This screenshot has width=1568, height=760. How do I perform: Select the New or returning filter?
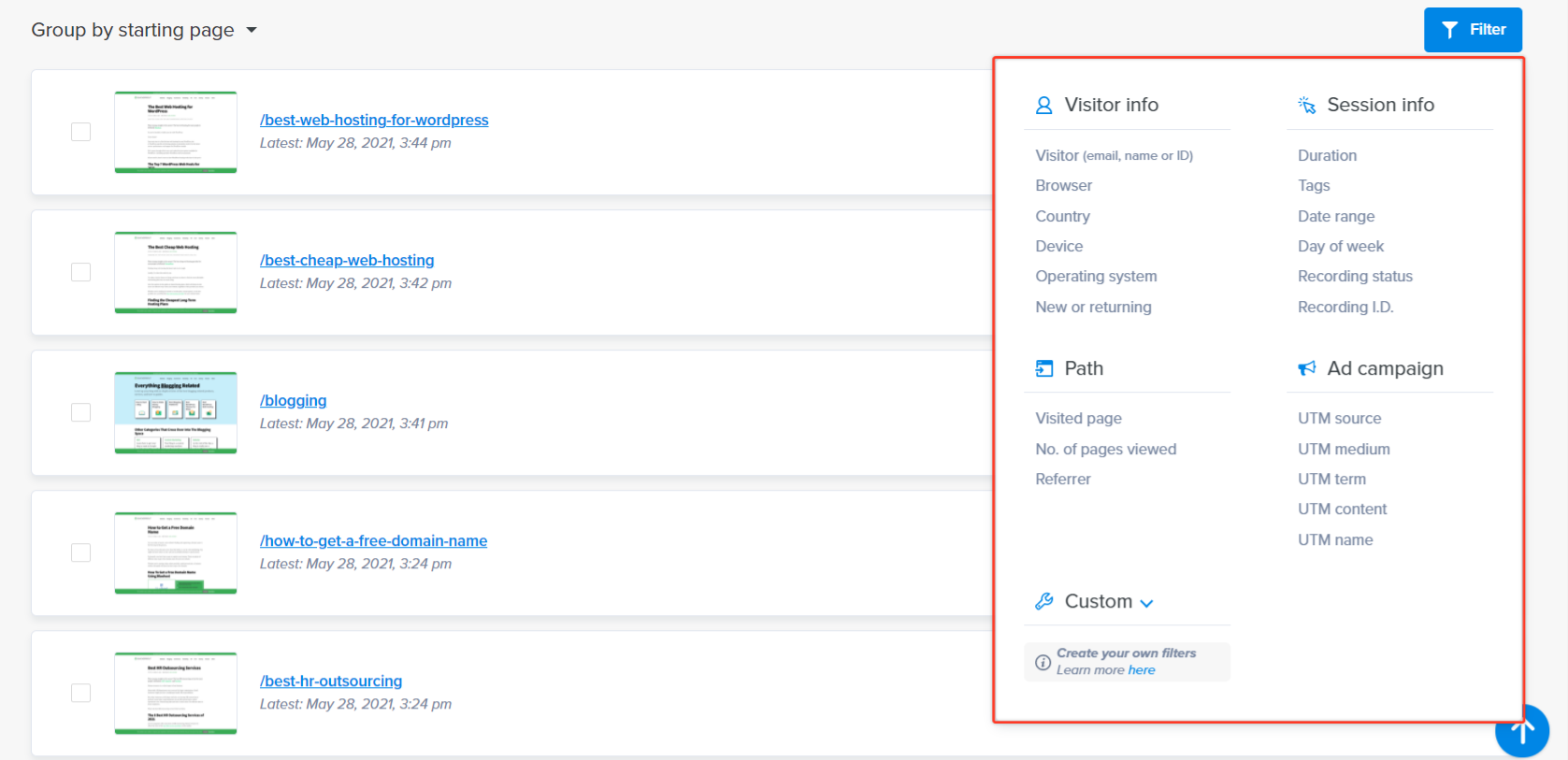pyautogui.click(x=1093, y=307)
